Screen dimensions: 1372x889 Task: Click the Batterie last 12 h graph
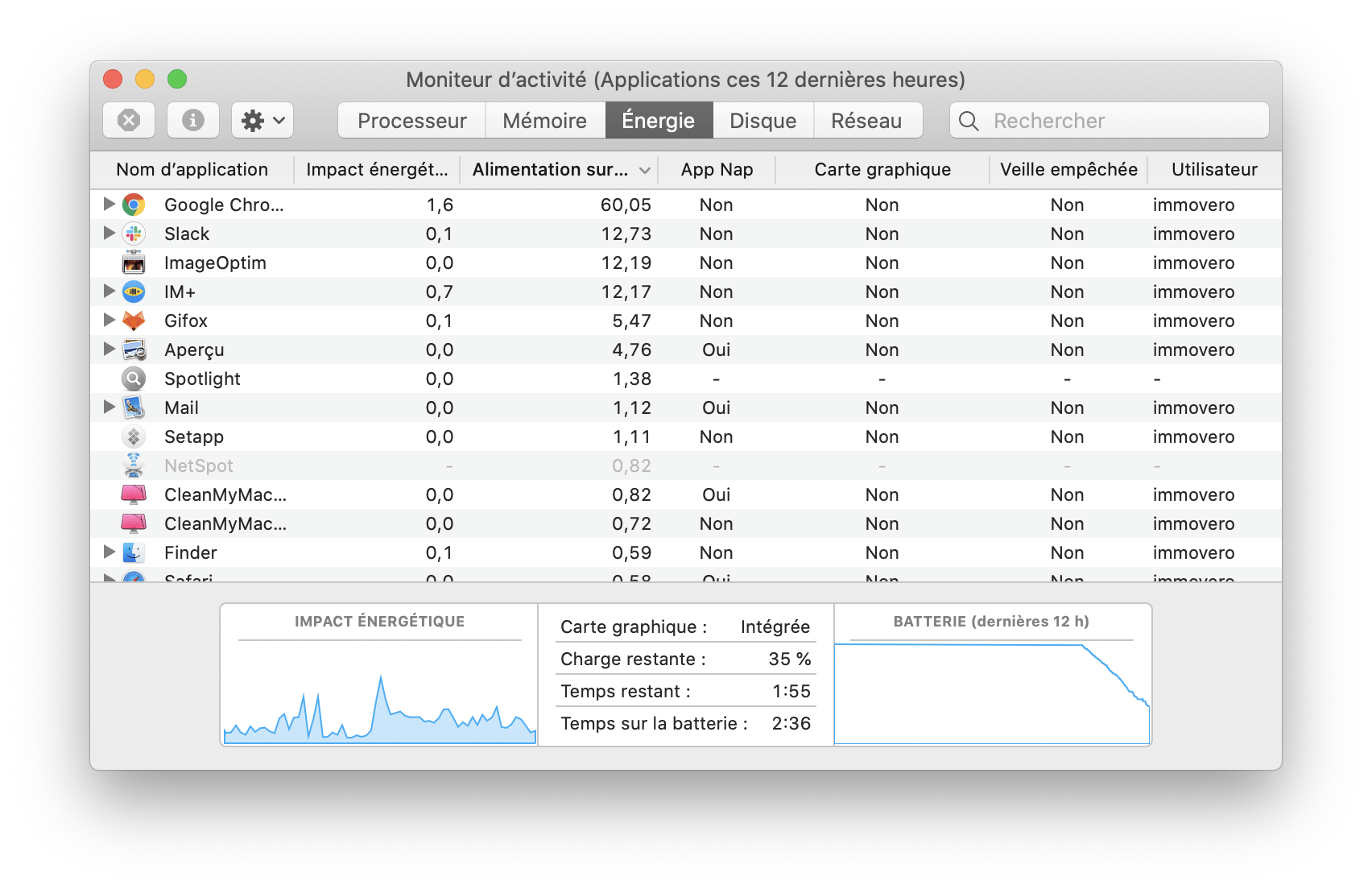[x=992, y=675]
